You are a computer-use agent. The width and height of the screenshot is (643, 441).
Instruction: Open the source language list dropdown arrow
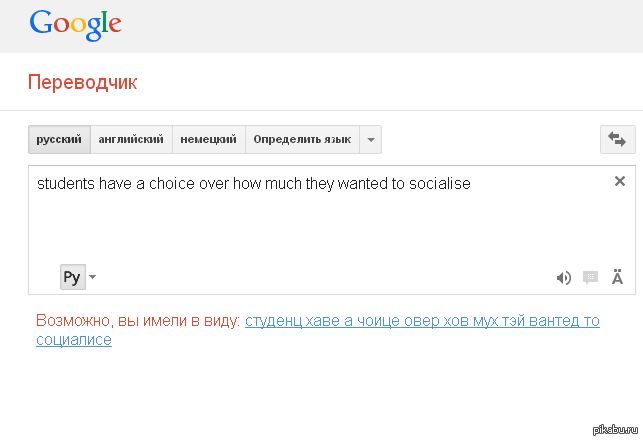click(370, 140)
